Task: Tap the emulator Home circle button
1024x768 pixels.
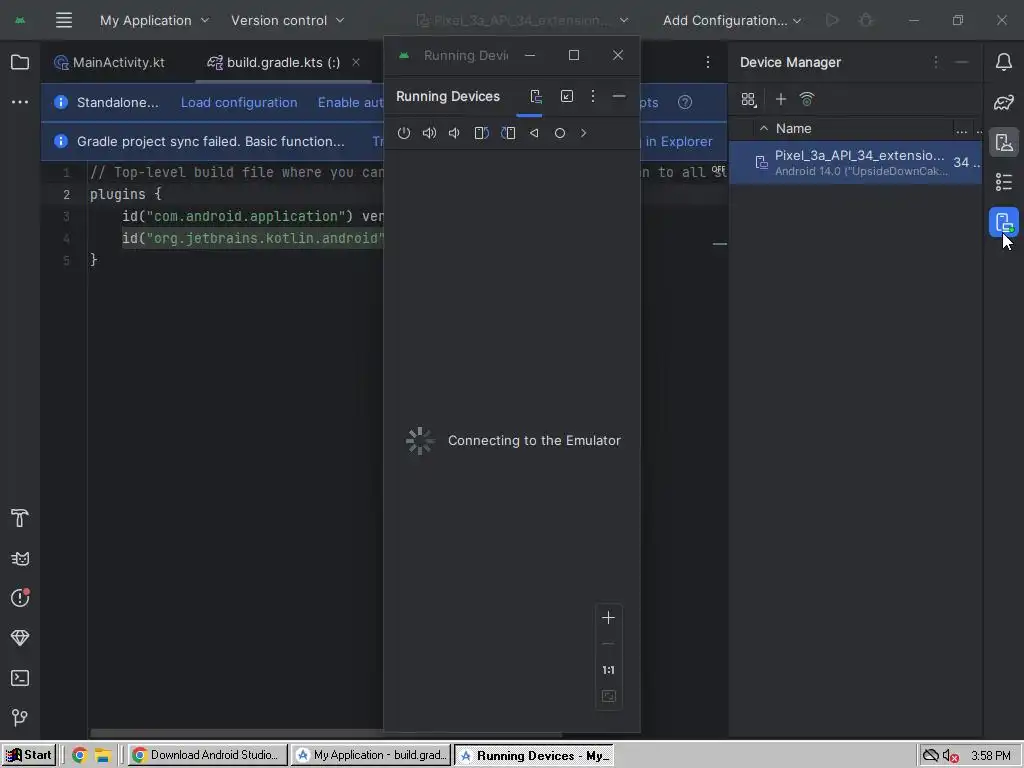Action: [560, 133]
